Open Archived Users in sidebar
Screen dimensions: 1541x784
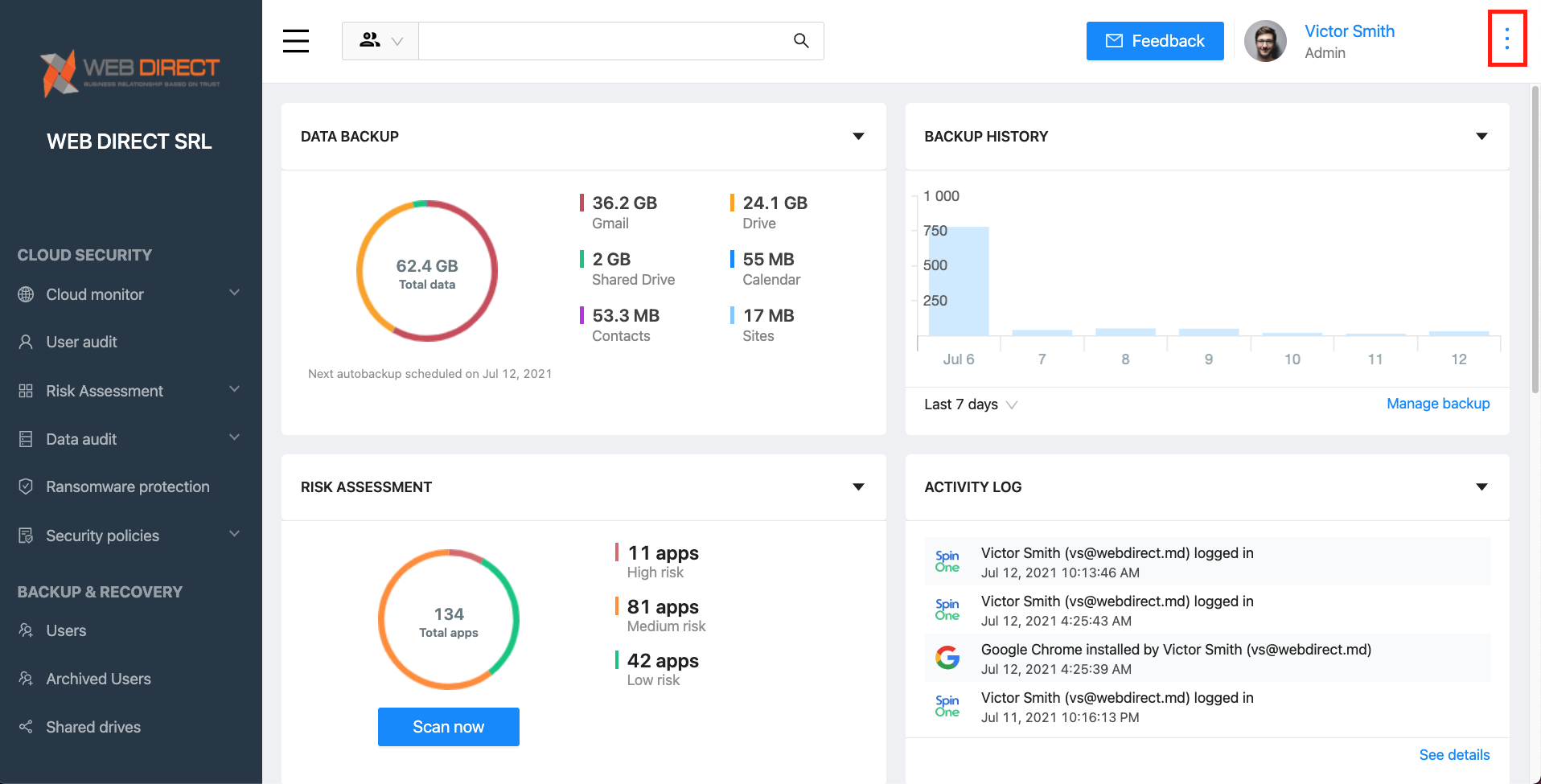tap(98, 679)
